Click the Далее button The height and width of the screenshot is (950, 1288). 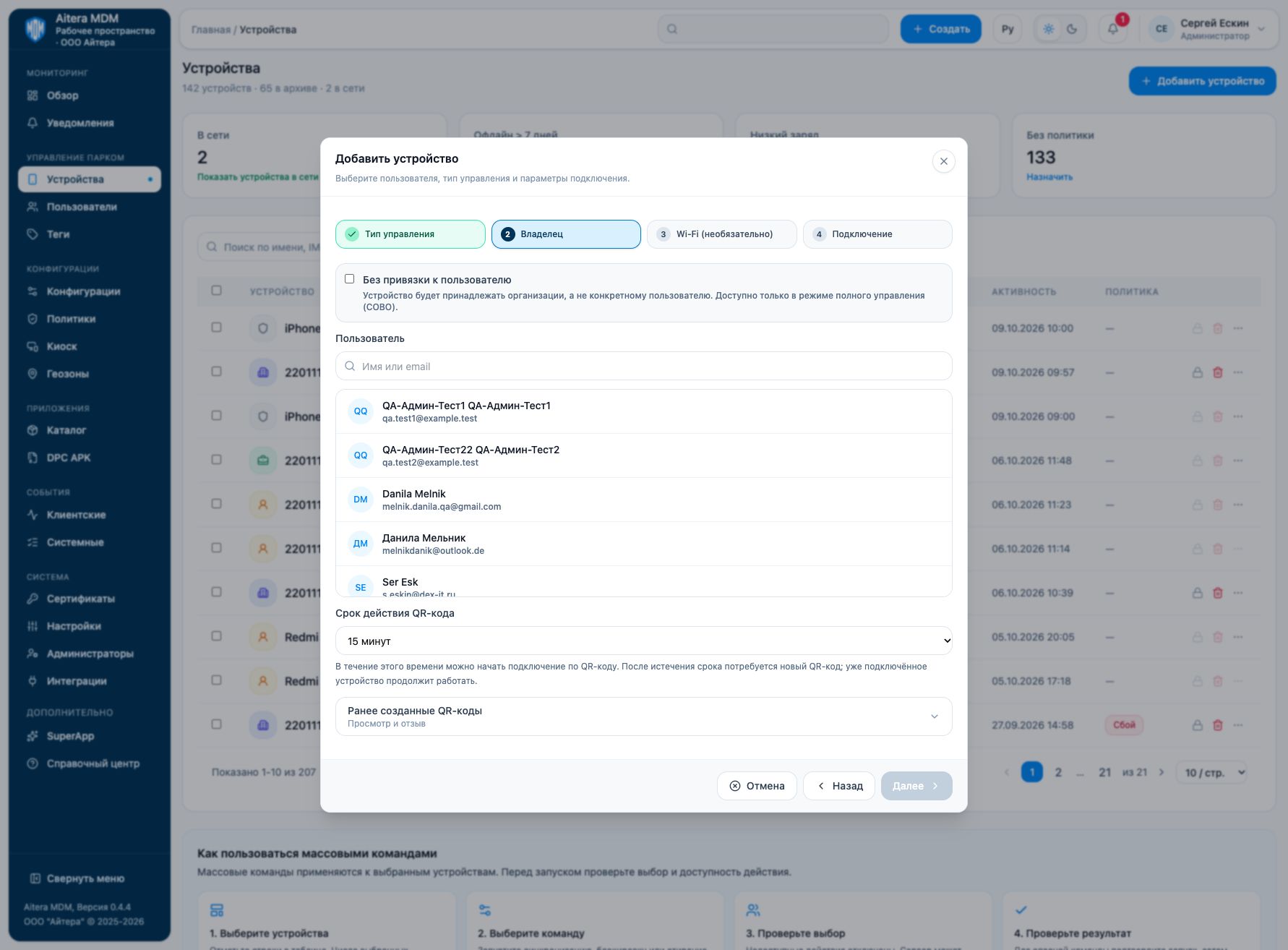(x=916, y=786)
